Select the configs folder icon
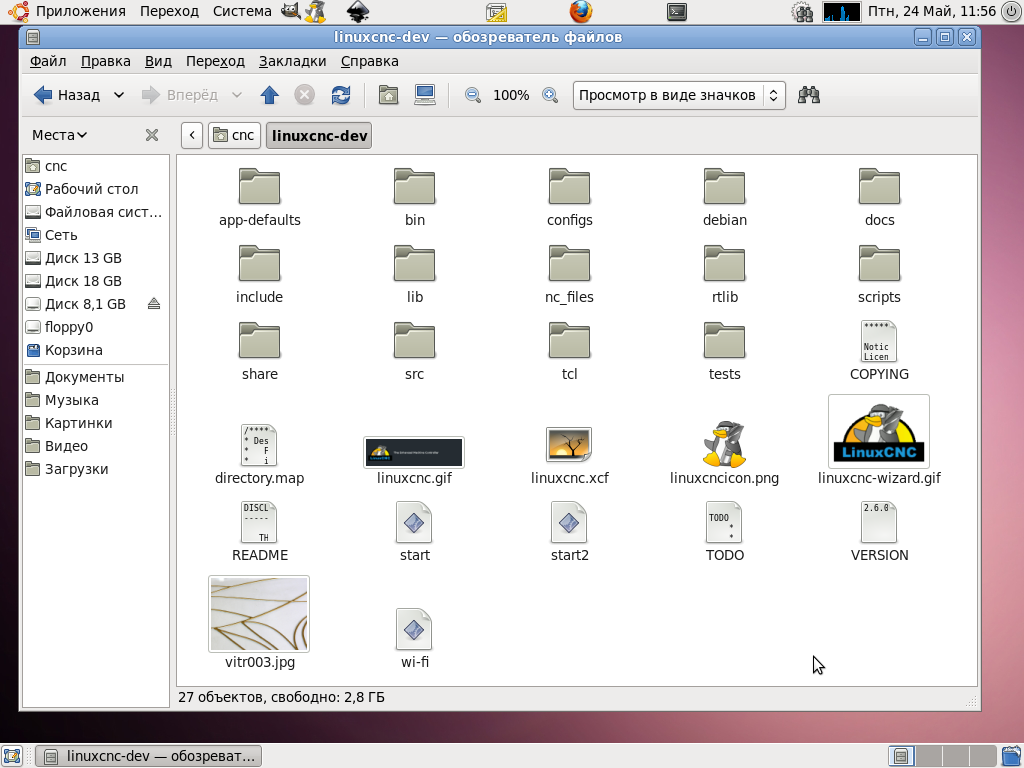Image resolution: width=1024 pixels, height=768 pixels. click(x=569, y=187)
